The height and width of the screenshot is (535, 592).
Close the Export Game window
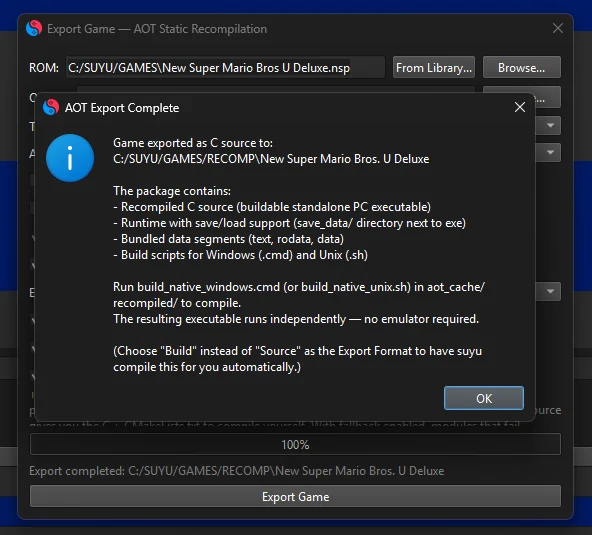pos(558,28)
